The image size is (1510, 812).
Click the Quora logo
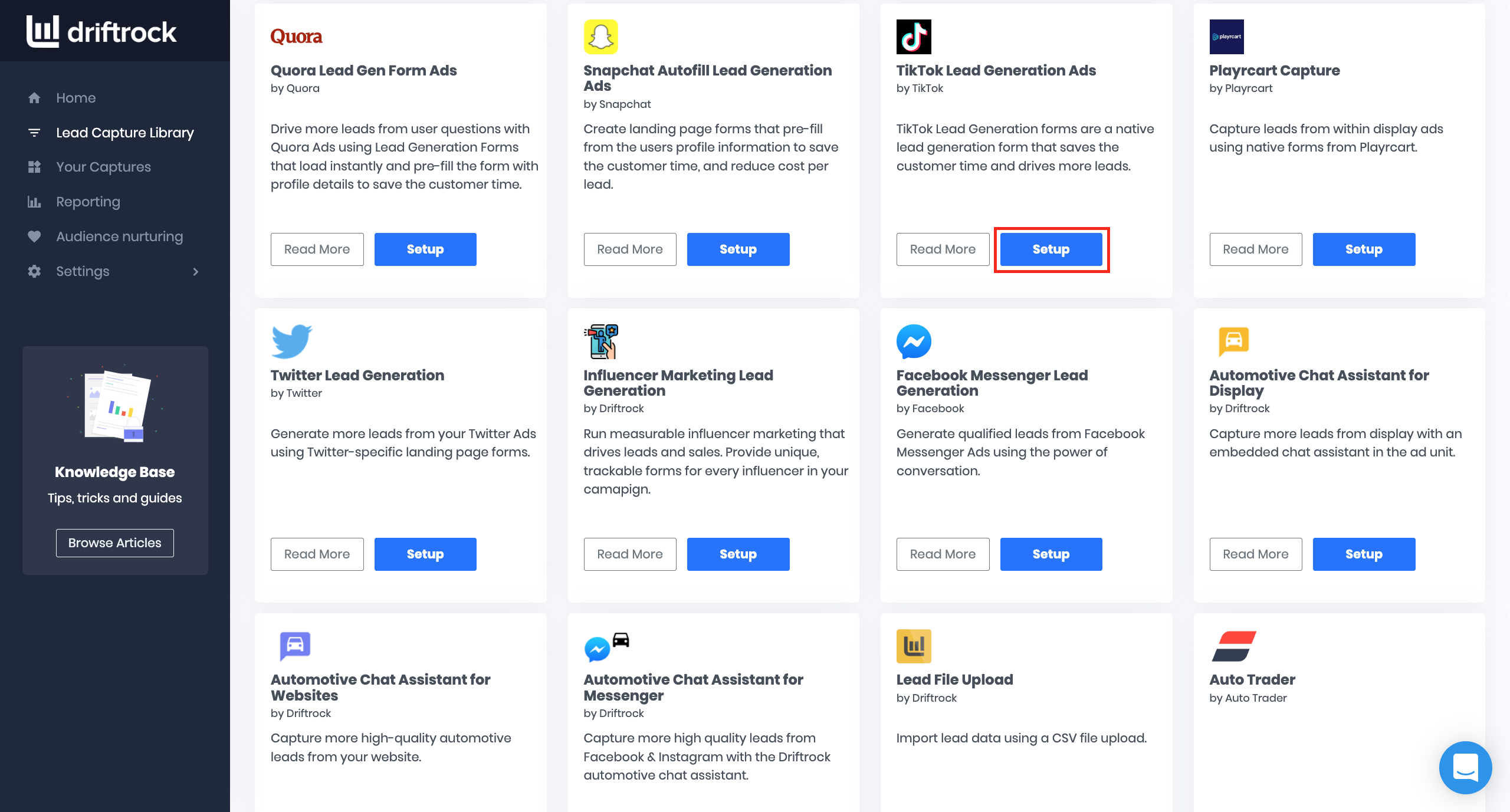click(x=296, y=36)
